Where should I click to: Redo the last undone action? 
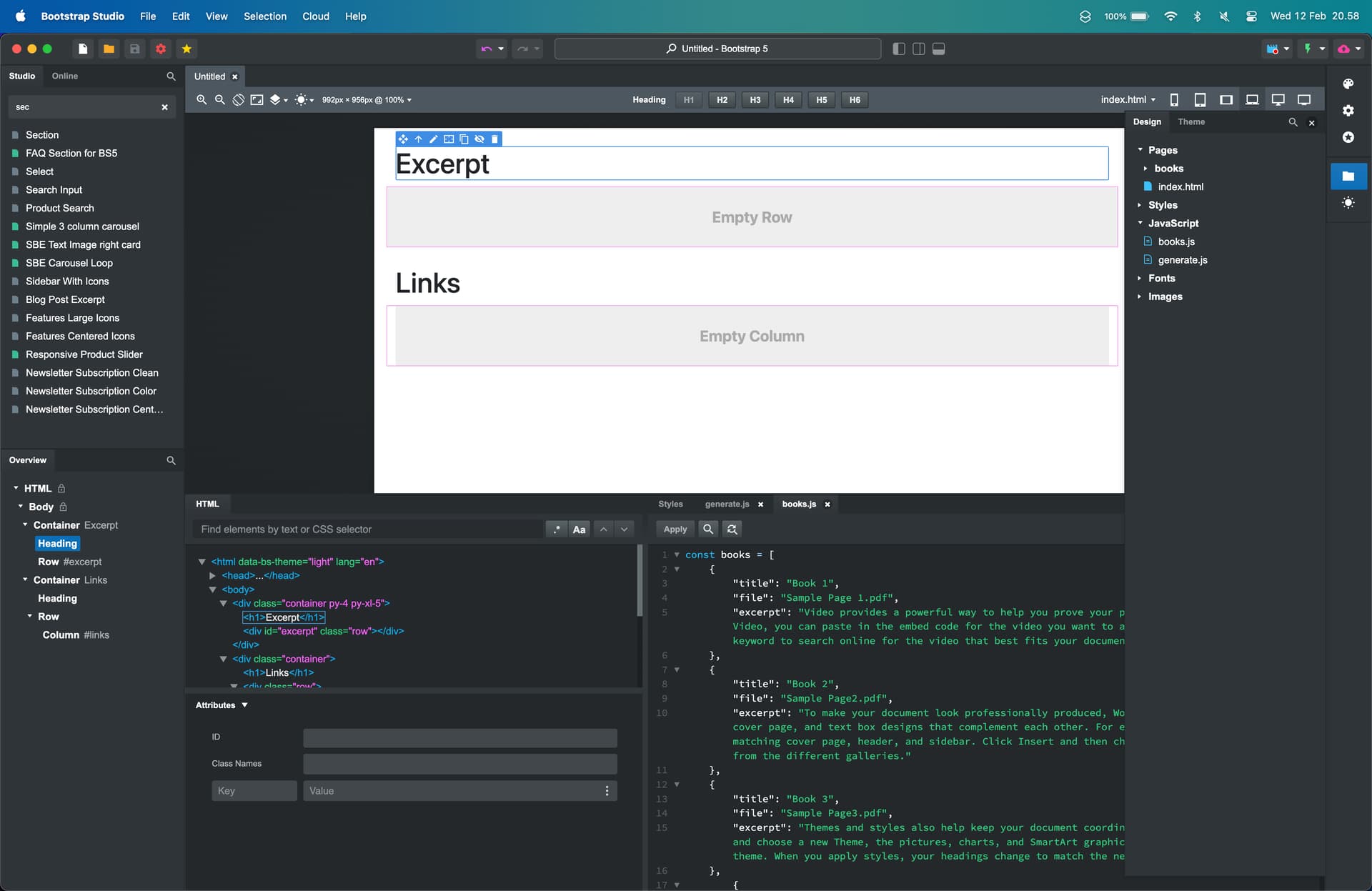click(522, 49)
